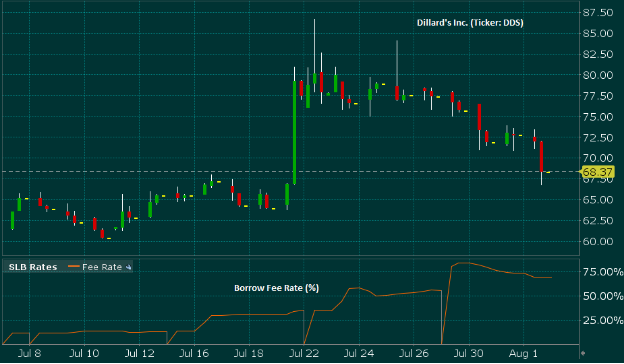
Task: Click the yellow 68.37 current price tag
Action: pos(598,172)
